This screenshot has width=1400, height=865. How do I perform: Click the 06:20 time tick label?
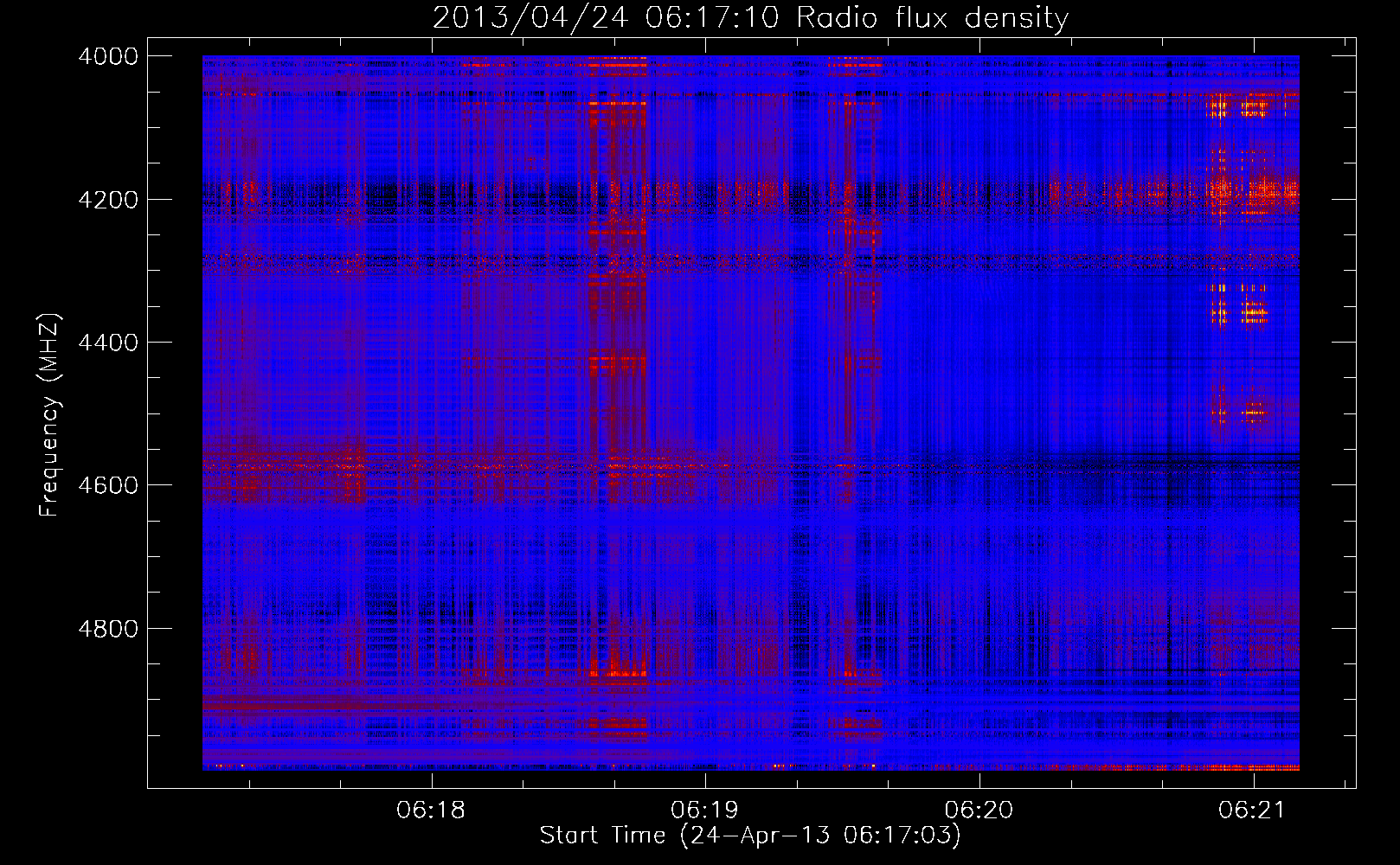[979, 810]
